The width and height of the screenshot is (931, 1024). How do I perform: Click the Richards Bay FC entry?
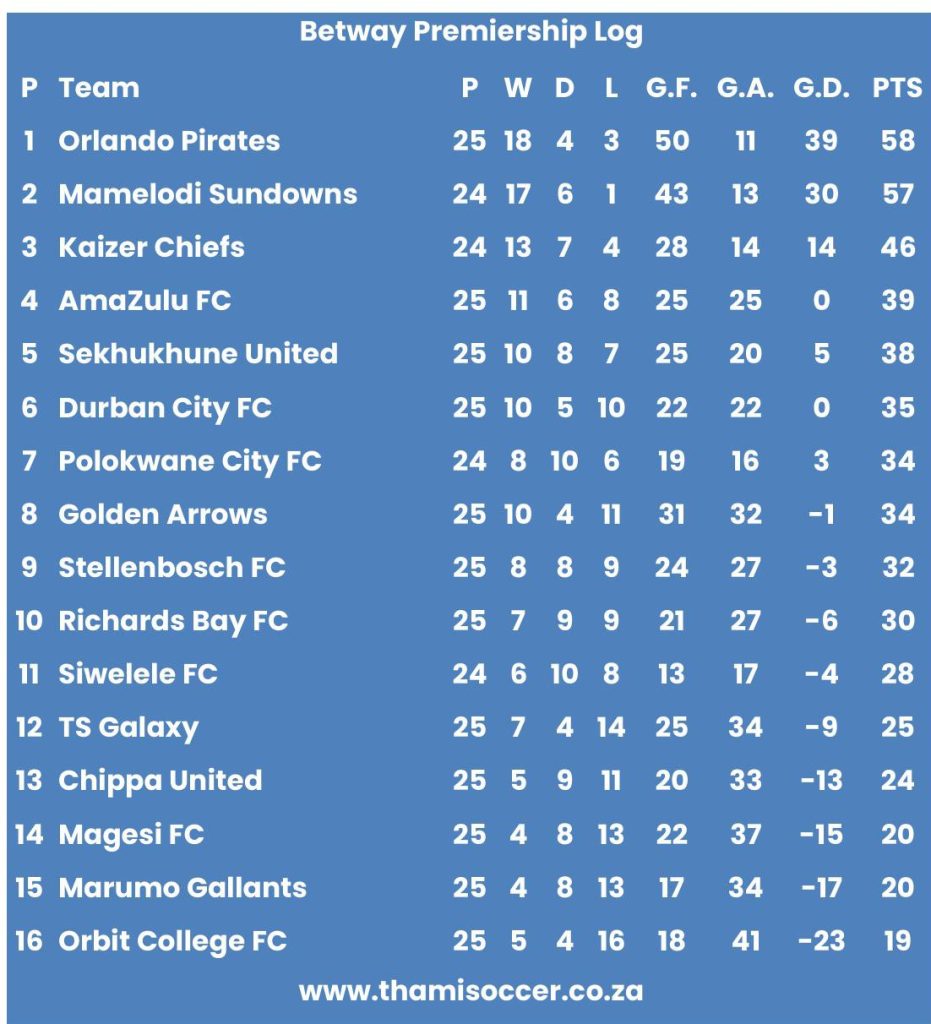coord(173,621)
